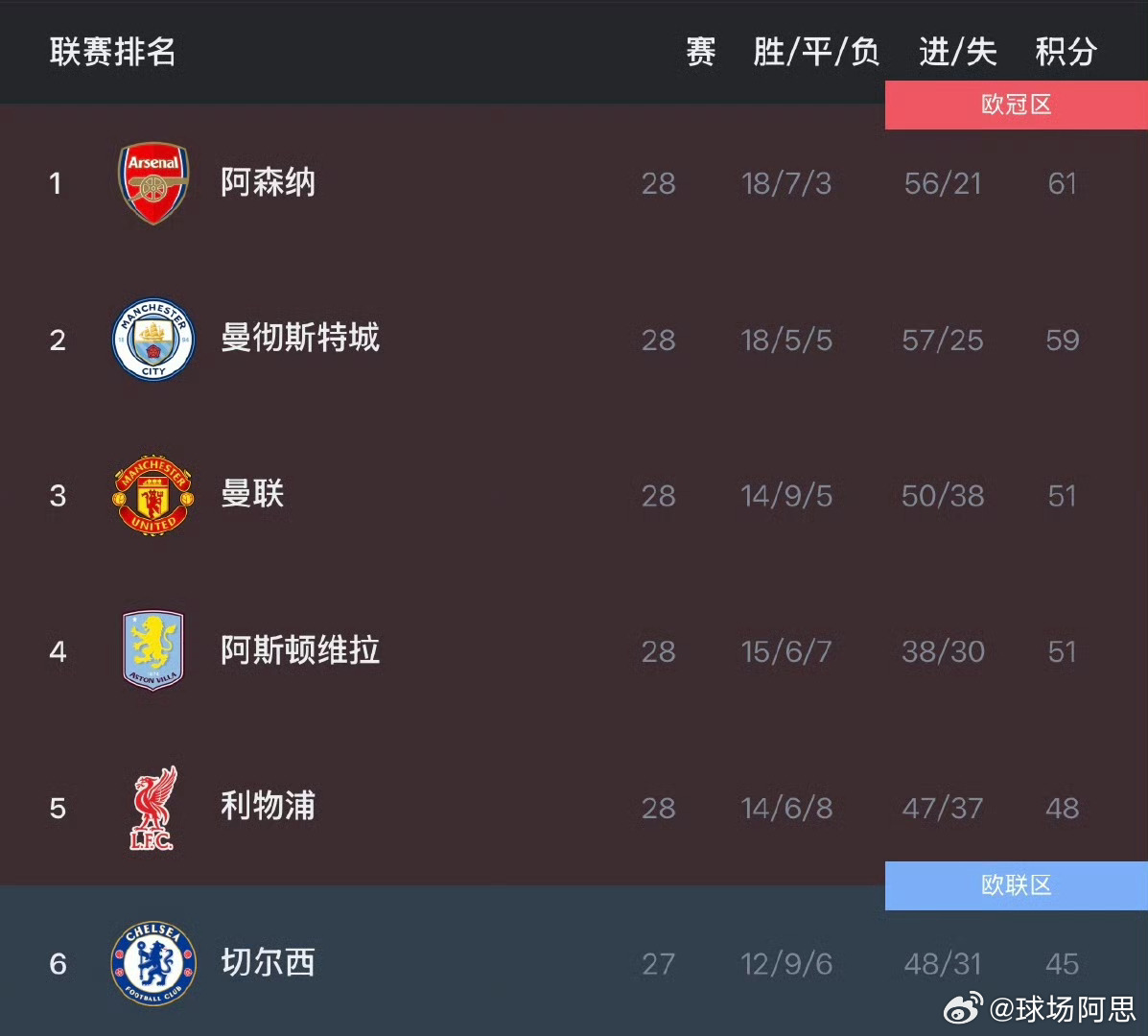
Task: Select the 欧冠区 red label
Action: coord(1017,105)
